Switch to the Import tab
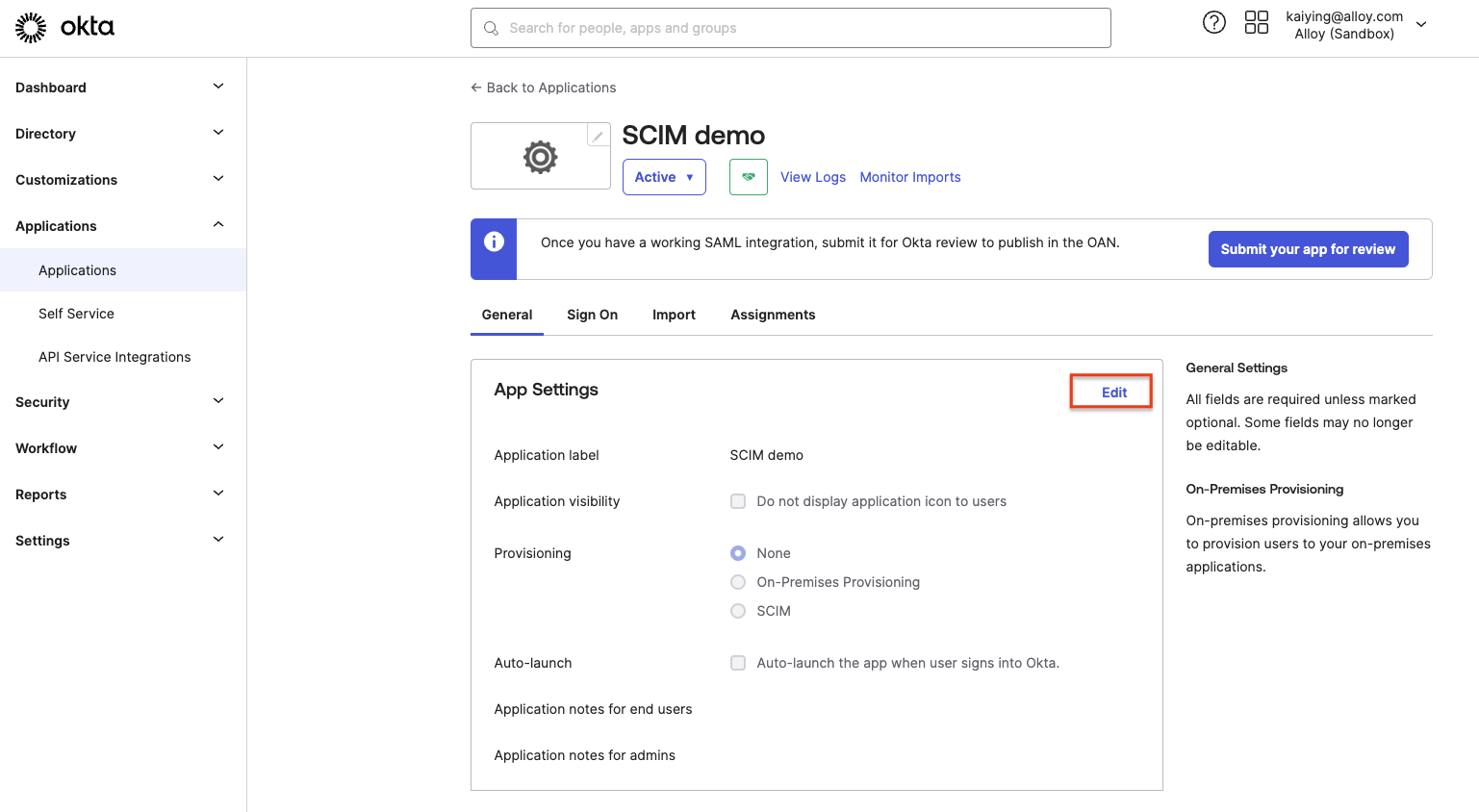Screen dimensions: 1479x812 coord(674,315)
